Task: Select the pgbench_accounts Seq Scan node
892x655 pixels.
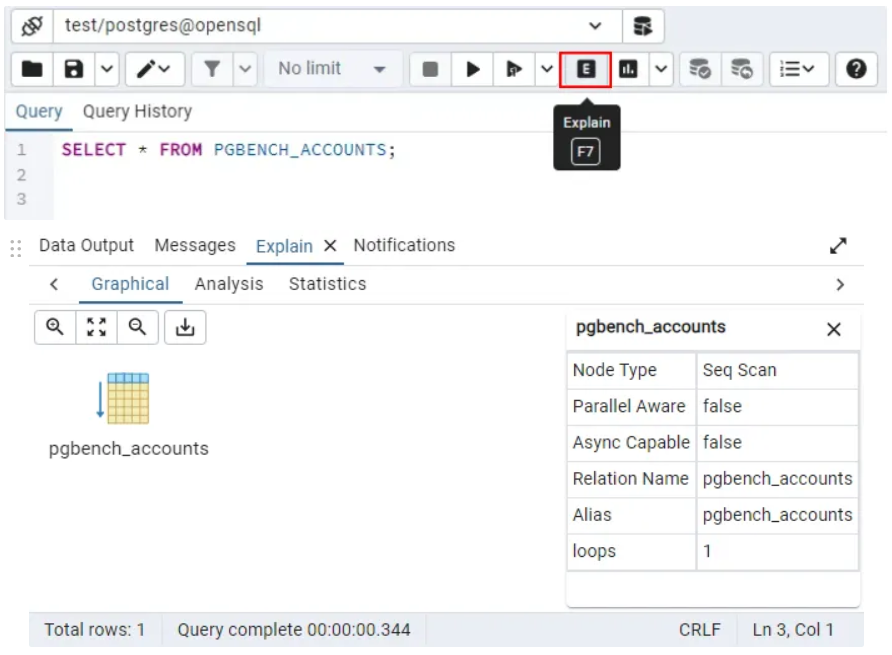Action: (x=128, y=399)
